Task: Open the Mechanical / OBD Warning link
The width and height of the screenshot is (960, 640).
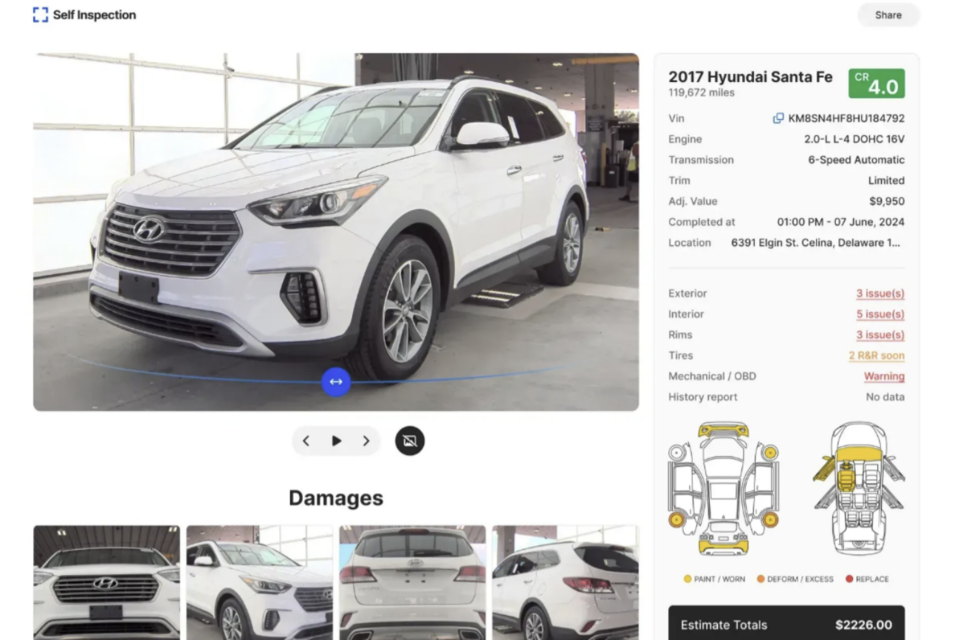Action: 884,377
